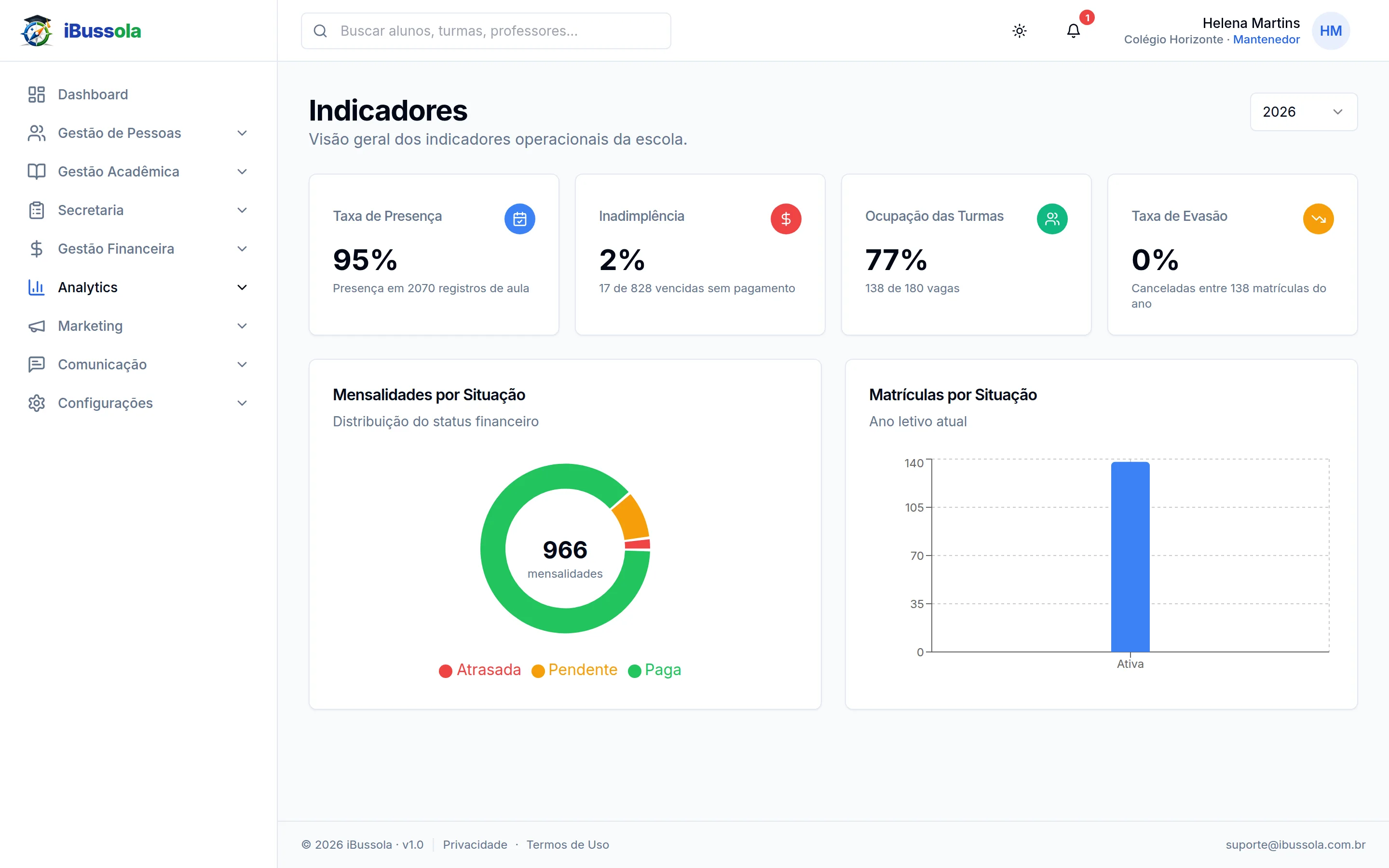Expand the Secretaria chevron
Viewport: 1389px width, 868px height.
click(x=242, y=210)
